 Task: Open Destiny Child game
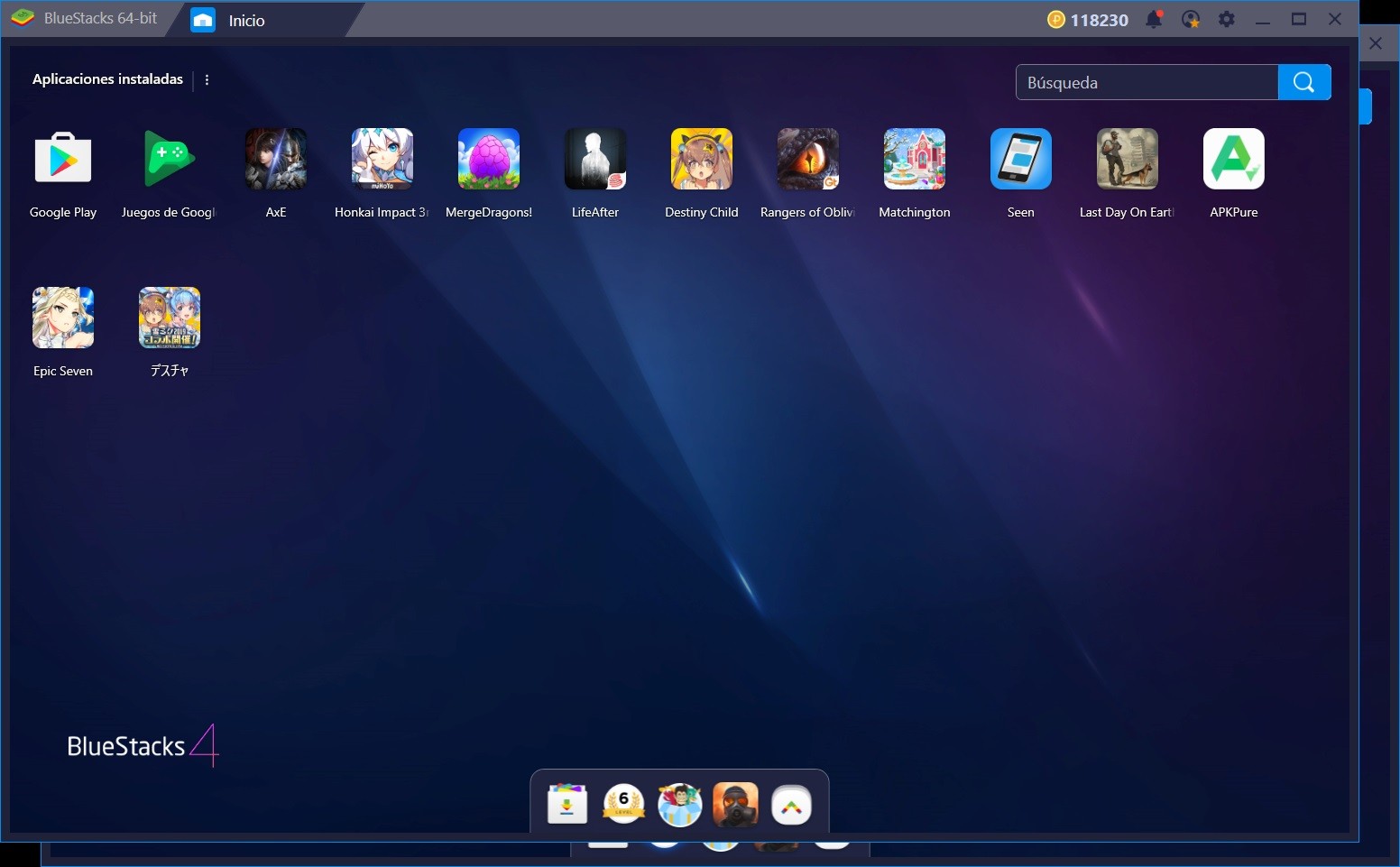(x=702, y=159)
